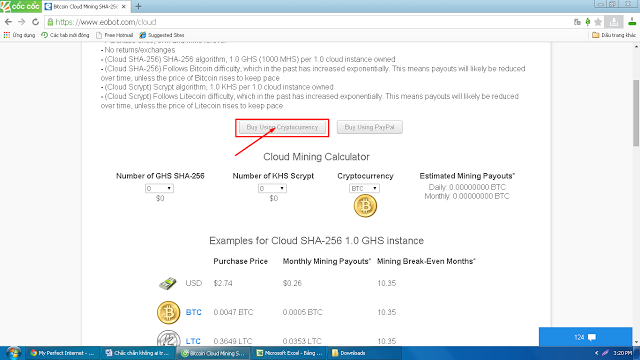Viewport: 640px width, 360px height.
Task: Select the Monthly 0.00000000 BTC payout text
Action: (467, 196)
